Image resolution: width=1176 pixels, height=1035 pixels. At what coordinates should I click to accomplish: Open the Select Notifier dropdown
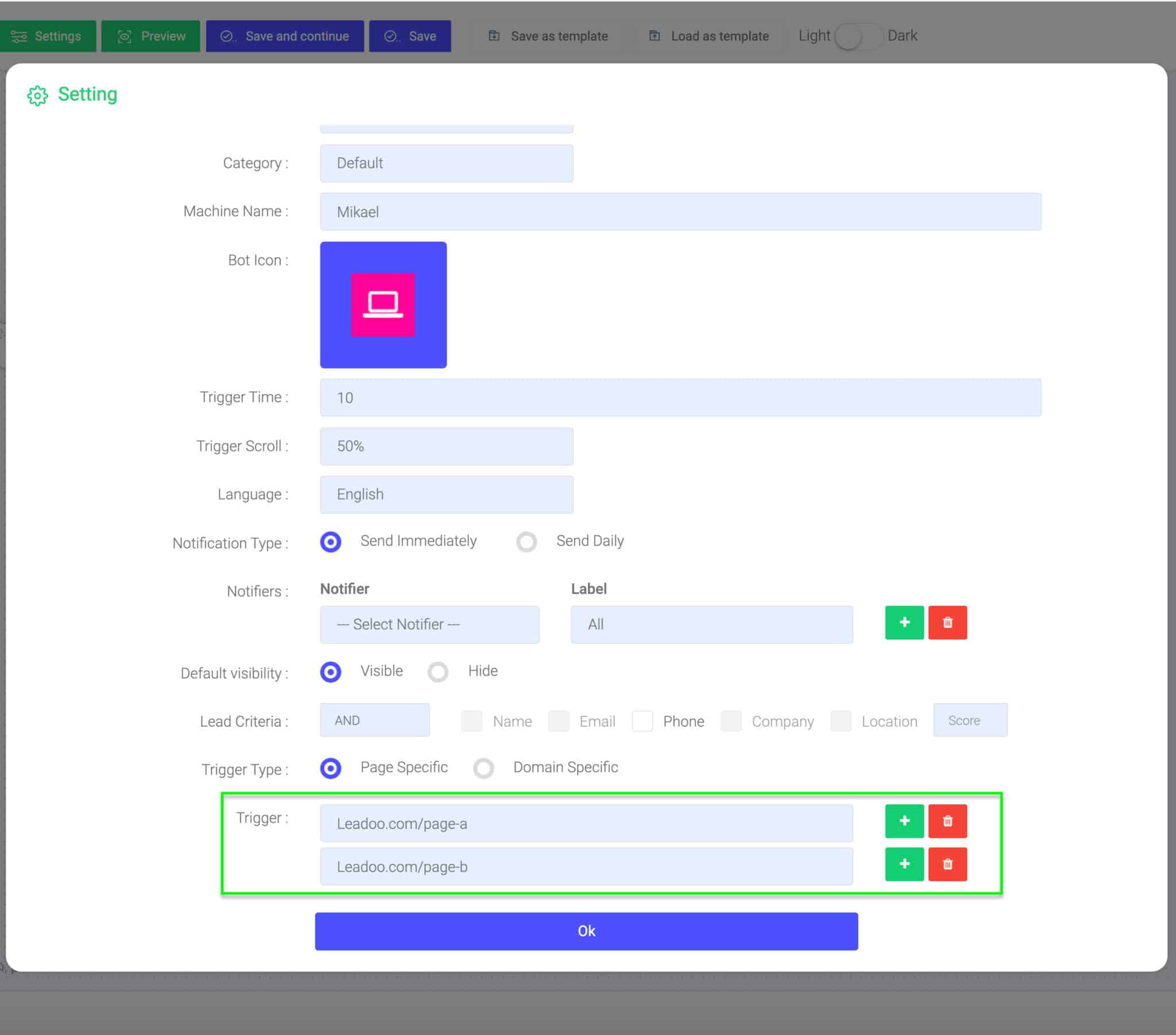(x=429, y=624)
